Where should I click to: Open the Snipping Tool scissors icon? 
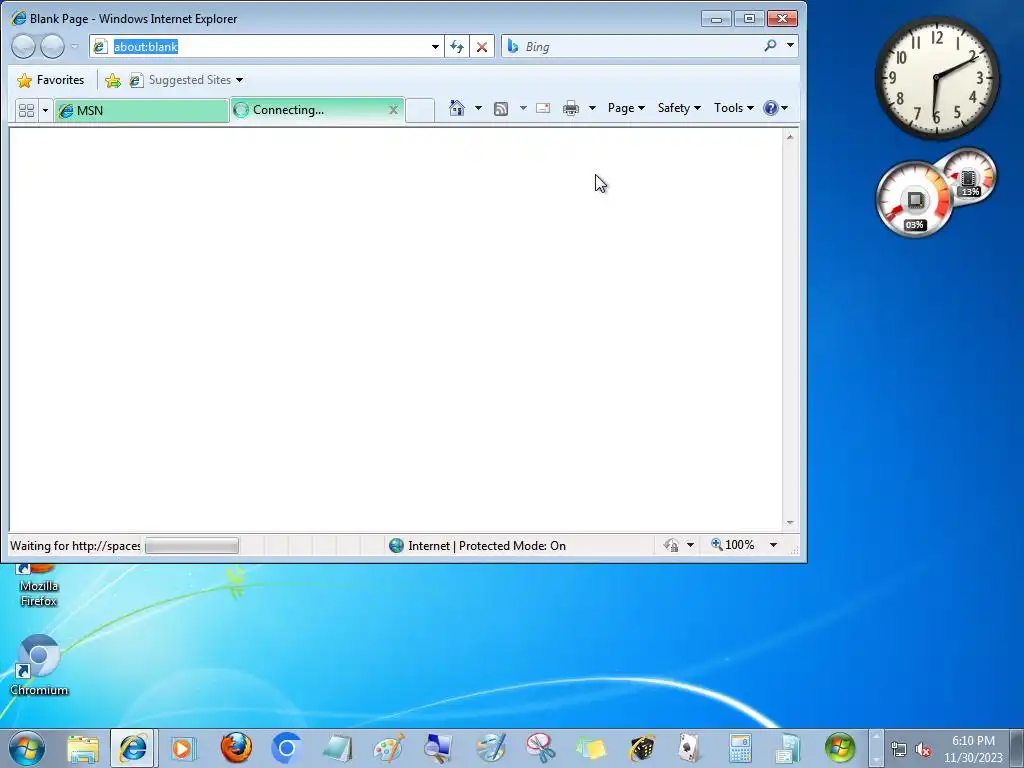[x=541, y=748]
